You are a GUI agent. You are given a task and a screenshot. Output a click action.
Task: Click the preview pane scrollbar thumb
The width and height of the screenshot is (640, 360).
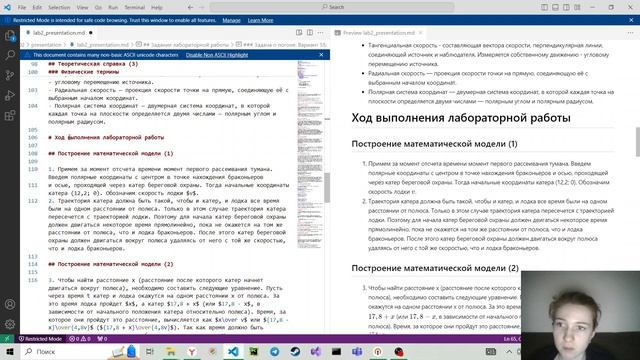pyautogui.click(x=637, y=142)
